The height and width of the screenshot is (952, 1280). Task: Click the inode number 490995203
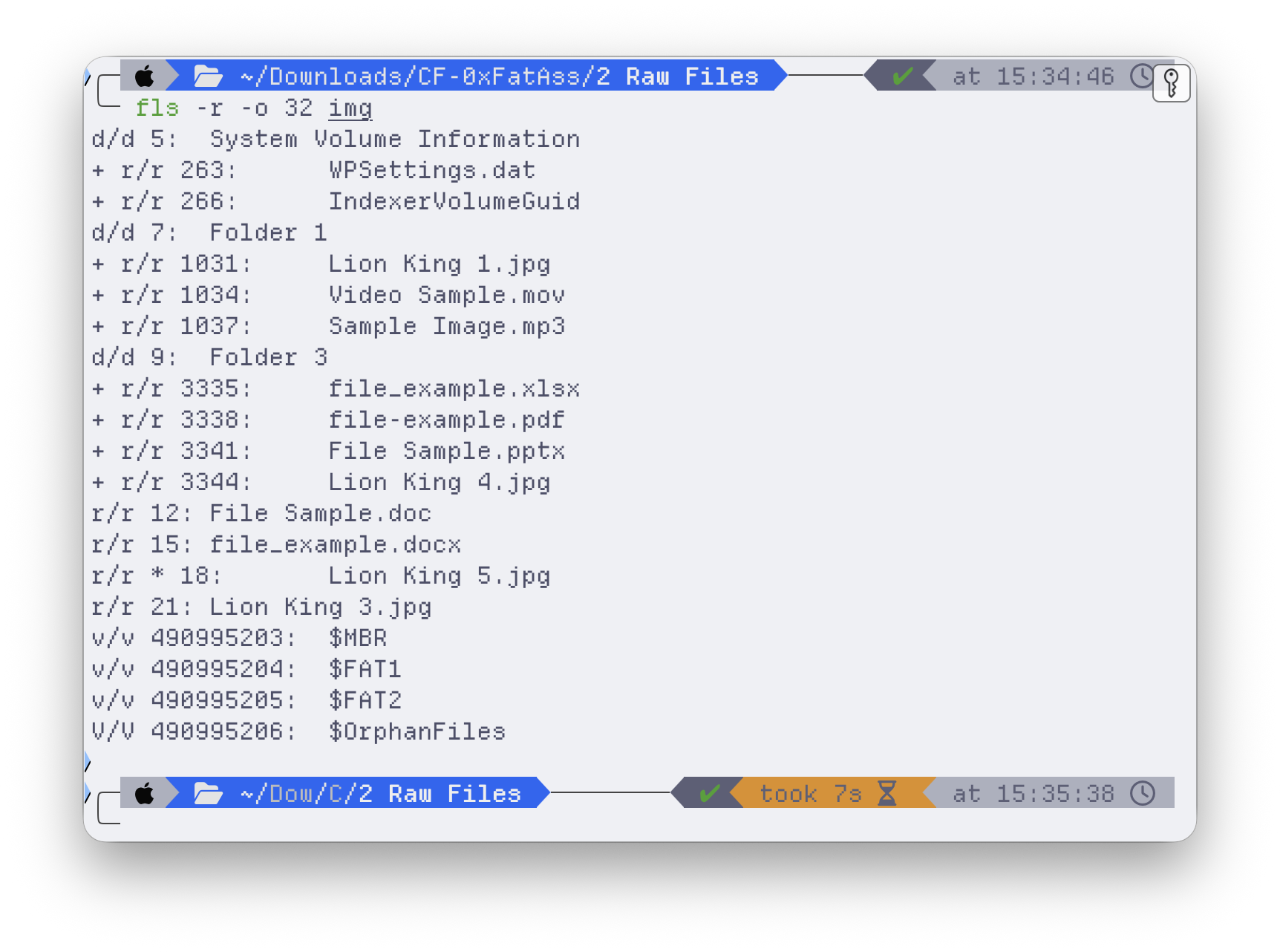point(216,638)
